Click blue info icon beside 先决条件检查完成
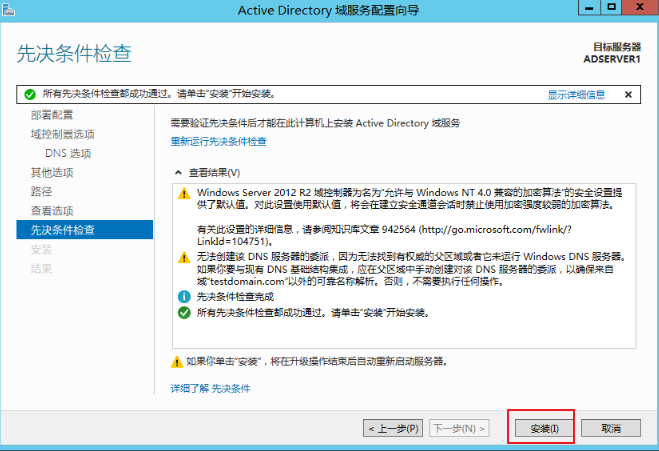659x451 pixels. (x=184, y=297)
